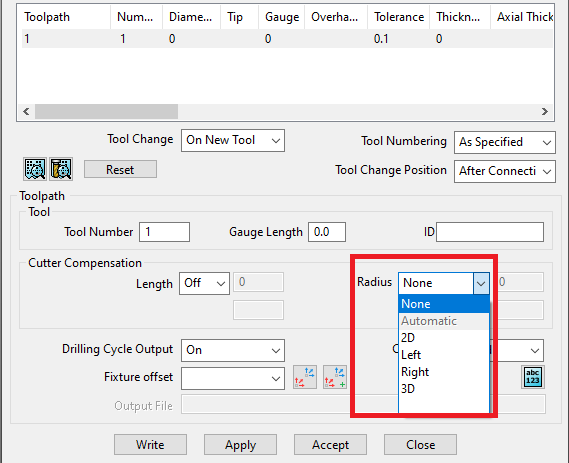Click the Apply button
The width and height of the screenshot is (569, 463).
pyautogui.click(x=240, y=444)
